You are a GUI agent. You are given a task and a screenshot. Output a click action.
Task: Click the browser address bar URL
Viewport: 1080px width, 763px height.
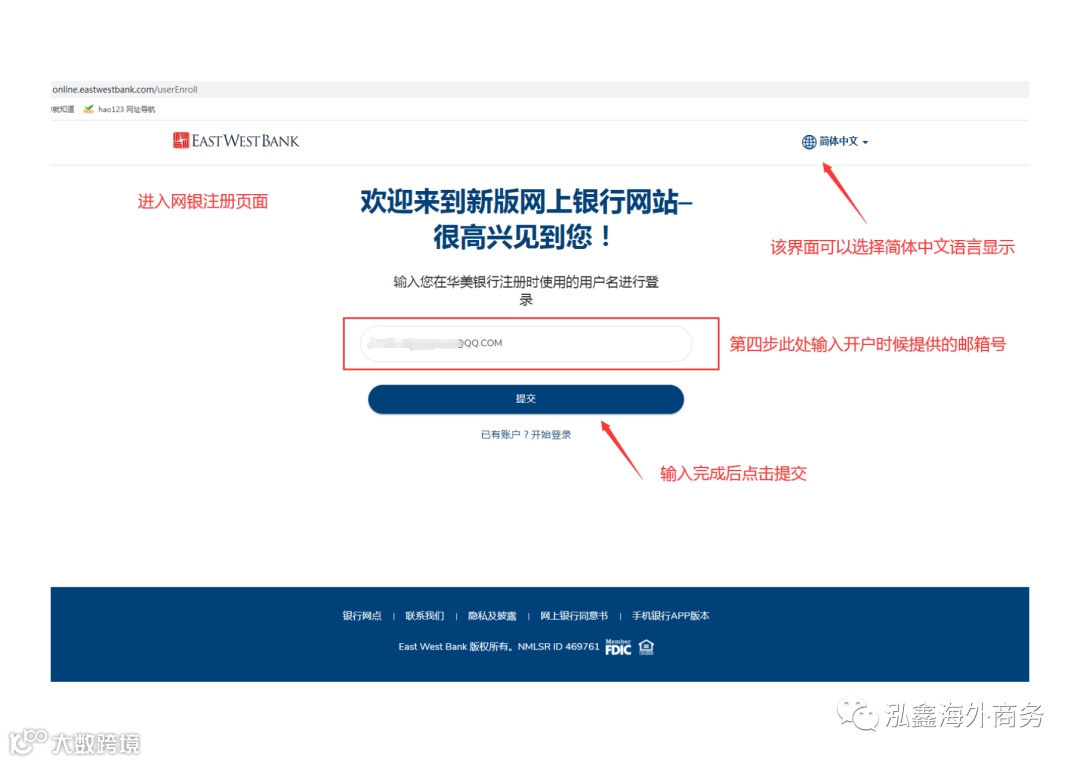[x=125, y=90]
